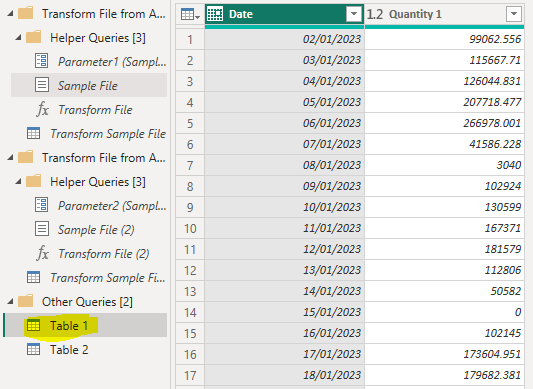The height and width of the screenshot is (389, 533).
Task: Click the quantity cell 179682.381
Action: 444,375
